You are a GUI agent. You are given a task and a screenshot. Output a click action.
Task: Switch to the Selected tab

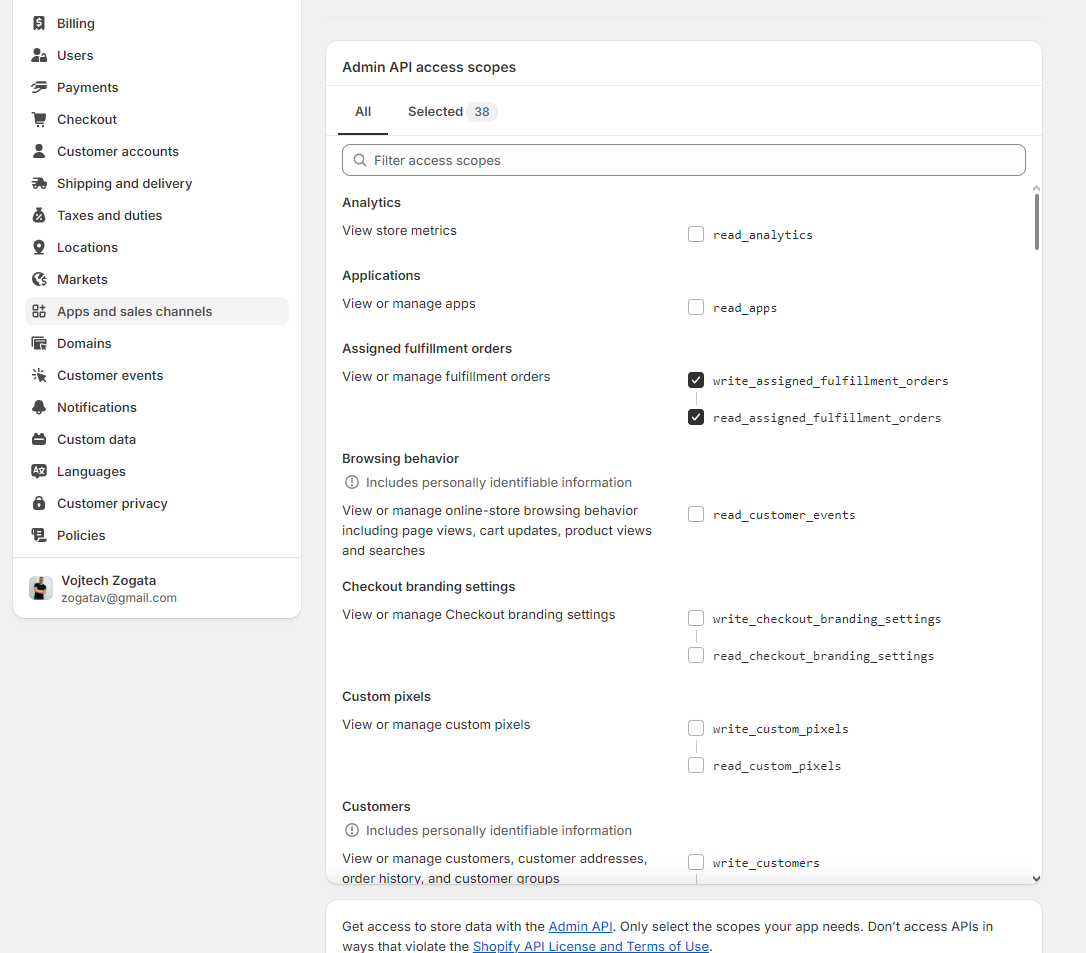(451, 112)
